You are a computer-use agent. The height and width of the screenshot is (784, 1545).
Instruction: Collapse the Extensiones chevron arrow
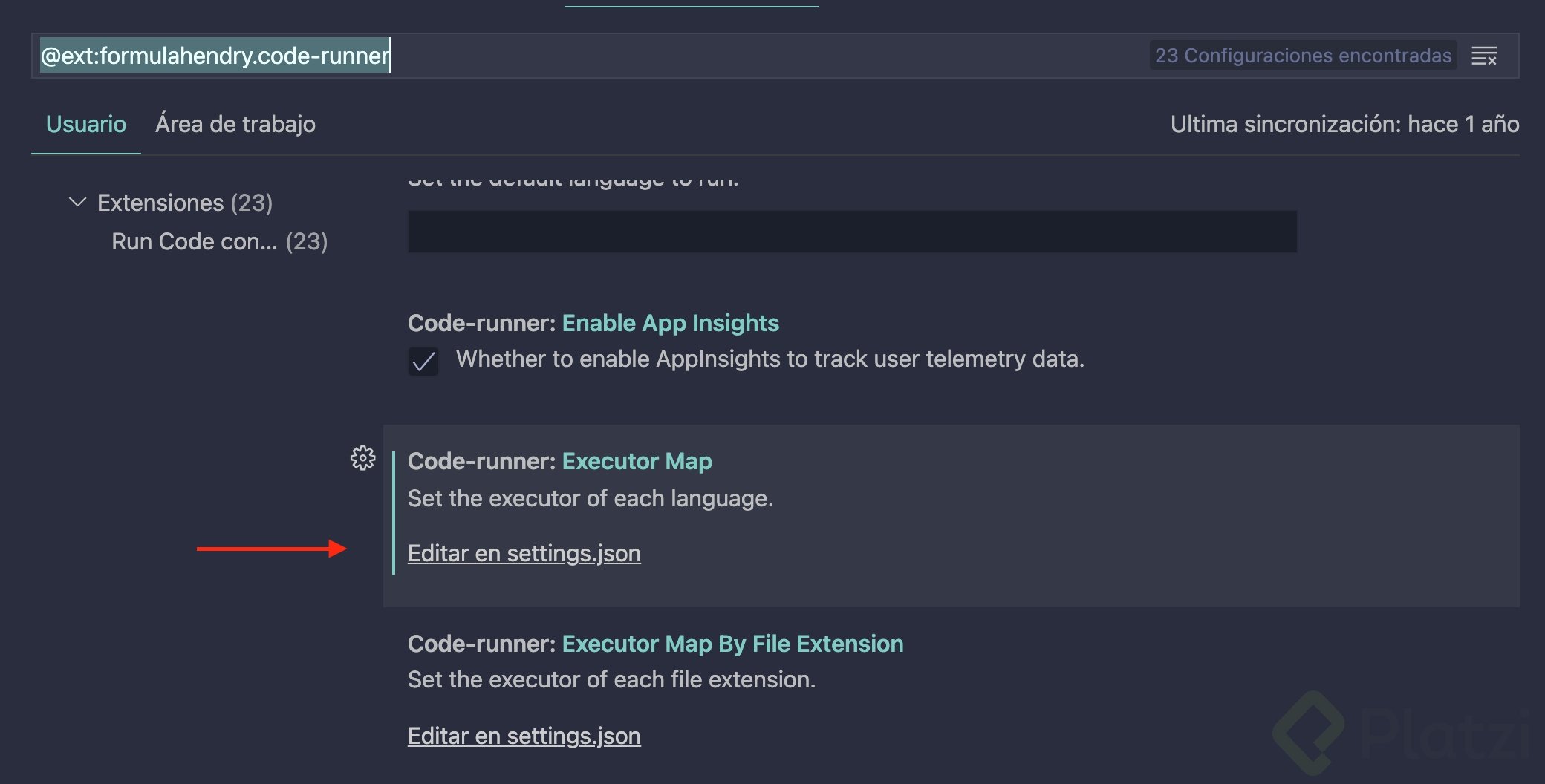coord(77,202)
